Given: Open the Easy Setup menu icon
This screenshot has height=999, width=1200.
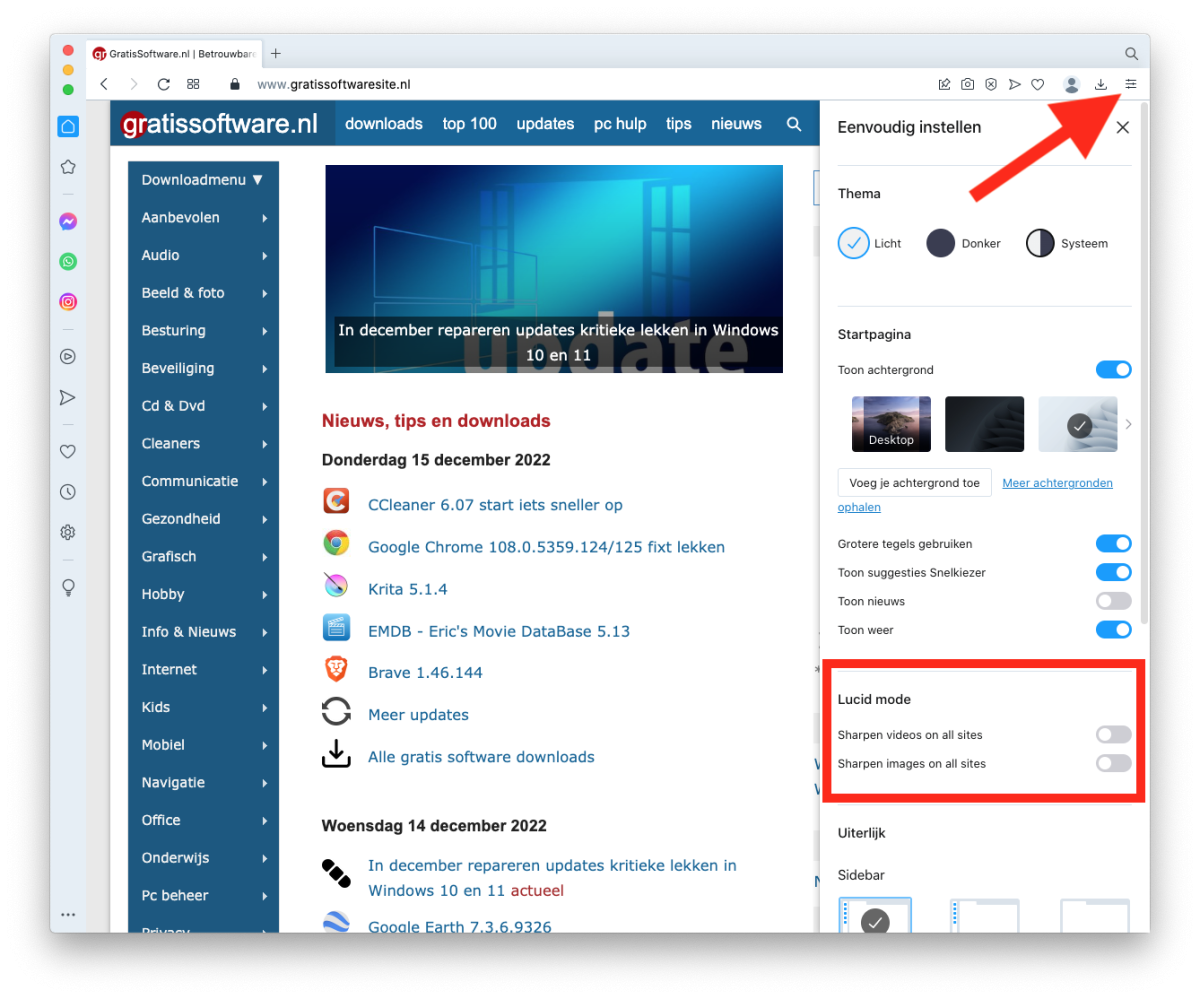Looking at the screenshot, I should click(1131, 85).
